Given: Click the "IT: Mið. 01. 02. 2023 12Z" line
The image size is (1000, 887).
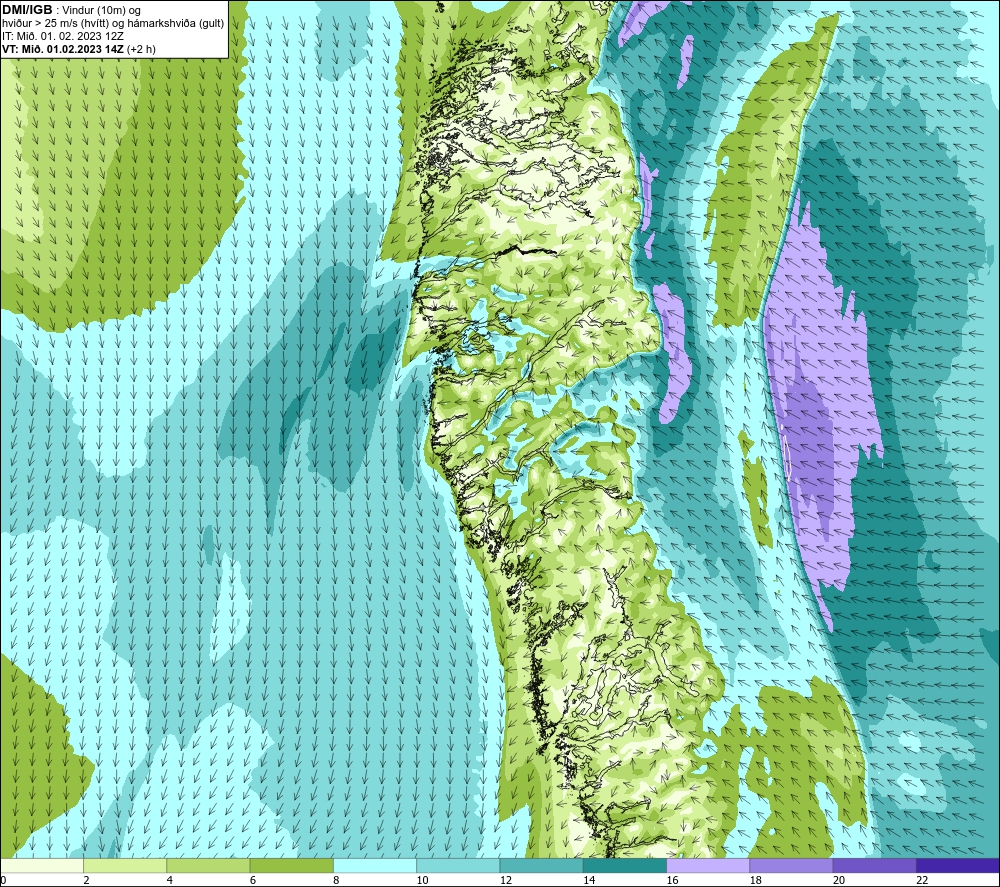Looking at the screenshot, I should 62,36.
